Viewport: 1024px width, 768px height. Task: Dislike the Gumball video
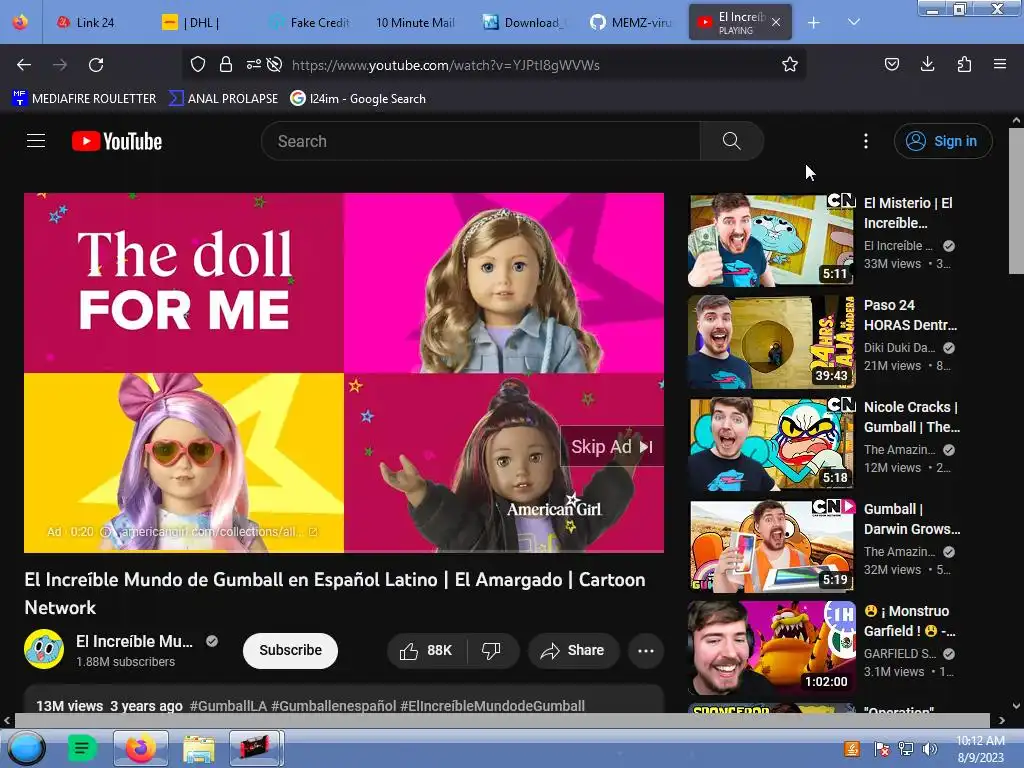tap(491, 650)
